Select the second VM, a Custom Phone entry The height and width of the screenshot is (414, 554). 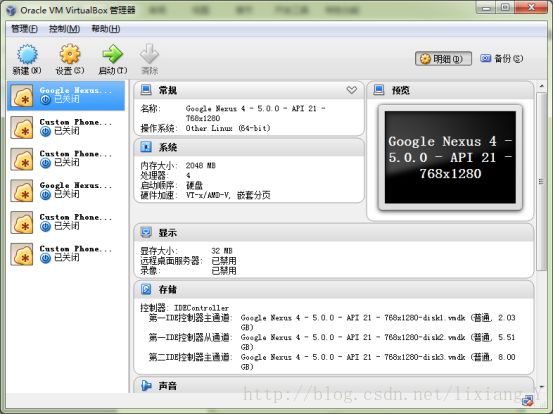click(66, 127)
